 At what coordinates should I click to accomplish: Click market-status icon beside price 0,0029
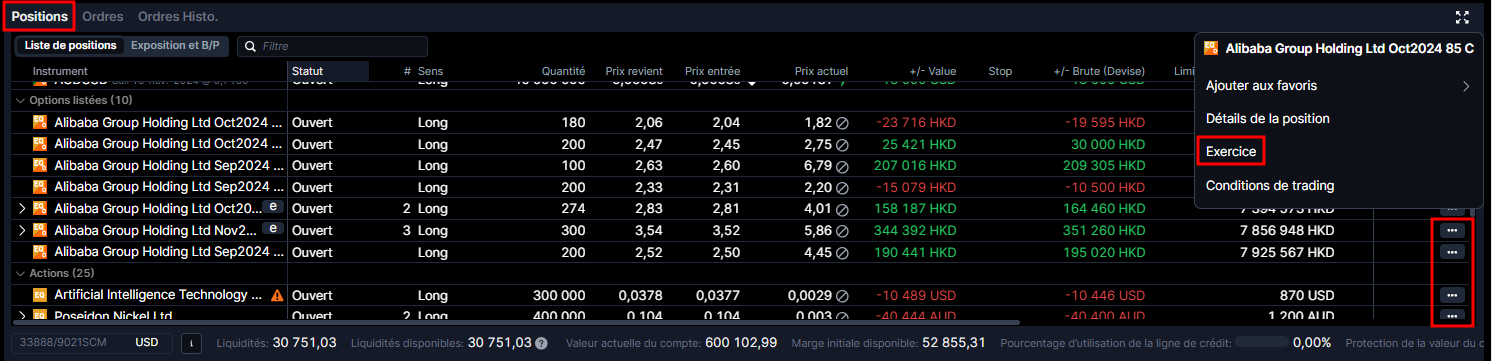[843, 295]
